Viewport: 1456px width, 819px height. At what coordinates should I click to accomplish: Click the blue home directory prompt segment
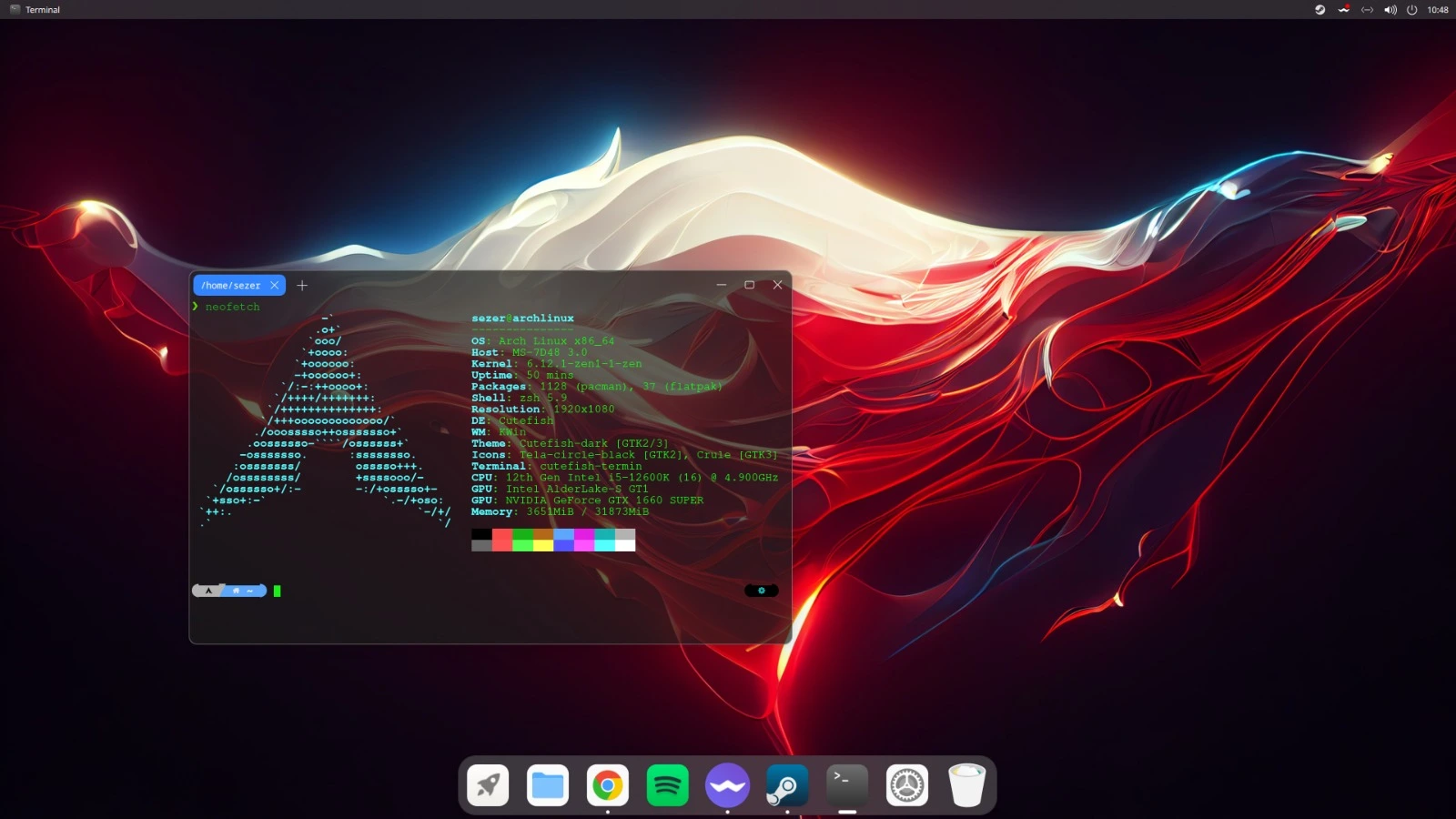(244, 591)
